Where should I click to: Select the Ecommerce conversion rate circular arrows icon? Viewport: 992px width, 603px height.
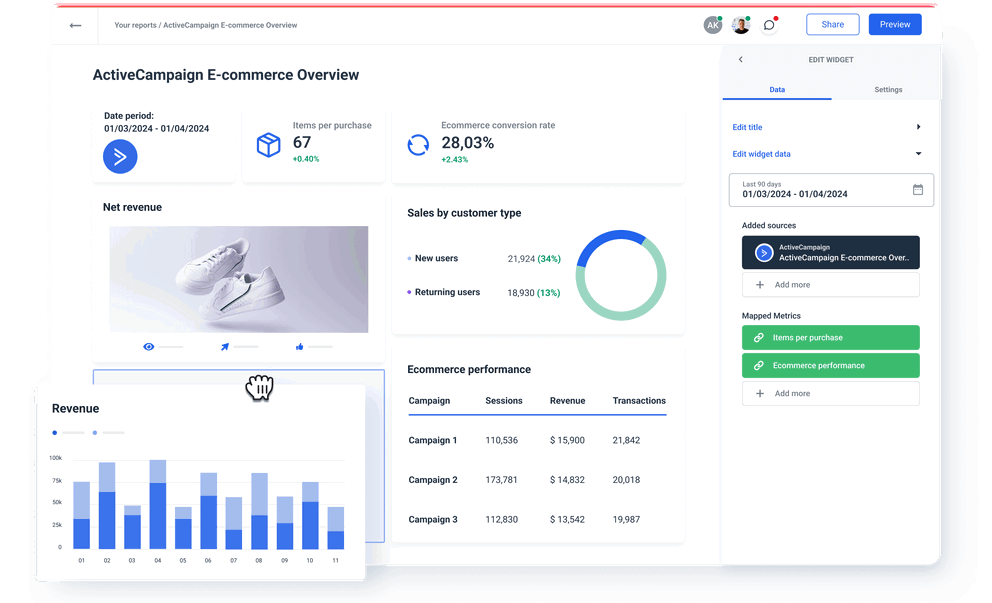coord(418,144)
